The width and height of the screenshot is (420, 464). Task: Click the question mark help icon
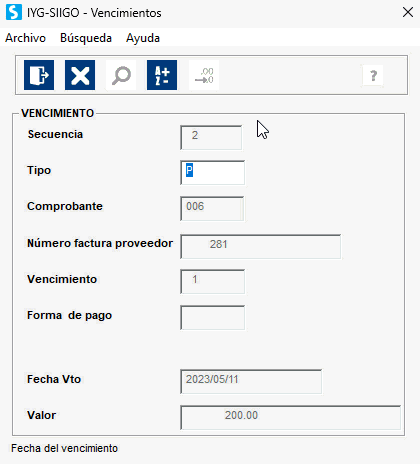[373, 76]
